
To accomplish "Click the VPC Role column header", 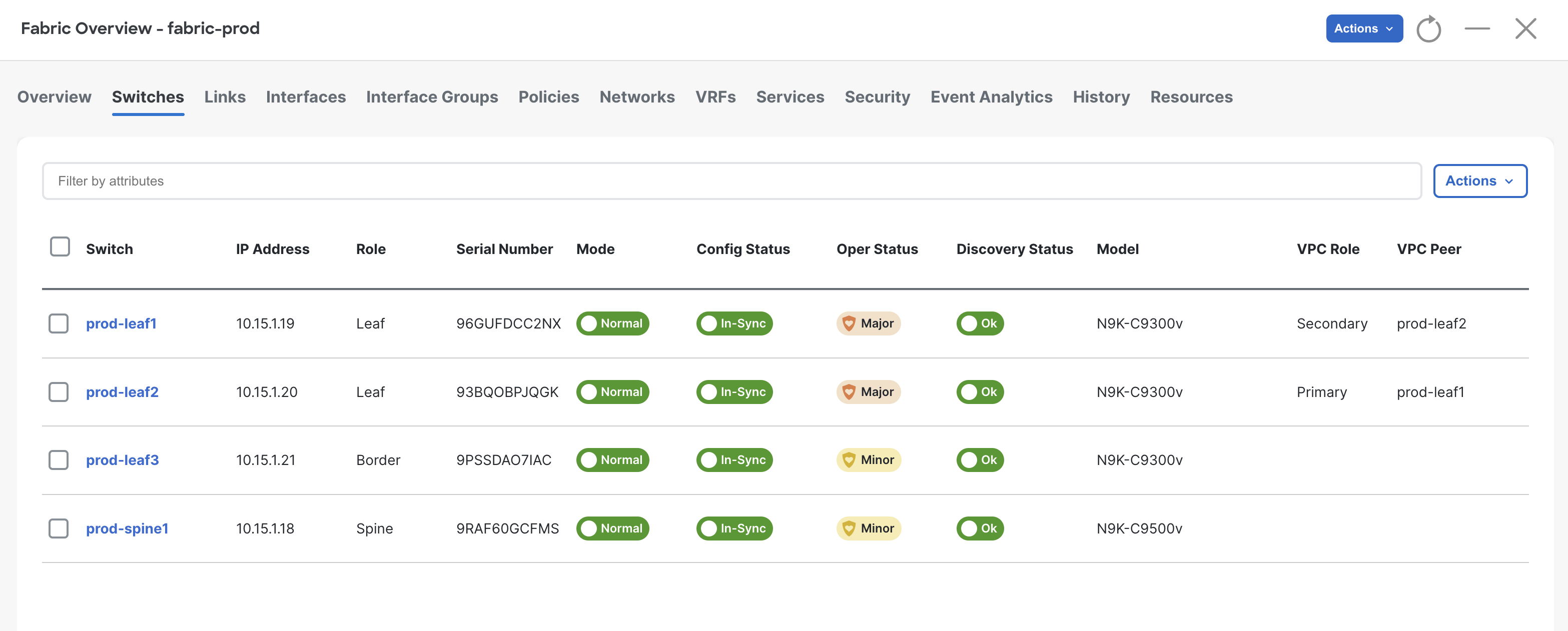I will coord(1327,249).
